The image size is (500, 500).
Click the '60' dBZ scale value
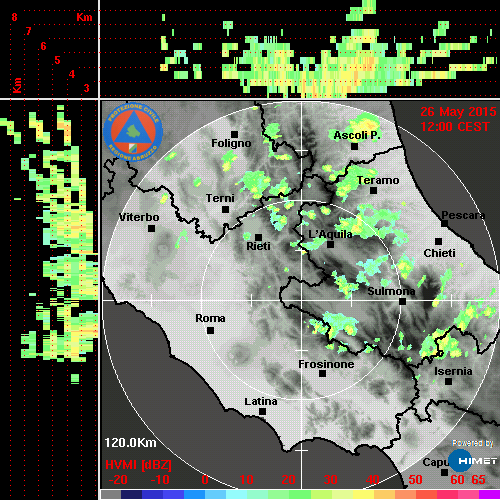pos(457,480)
